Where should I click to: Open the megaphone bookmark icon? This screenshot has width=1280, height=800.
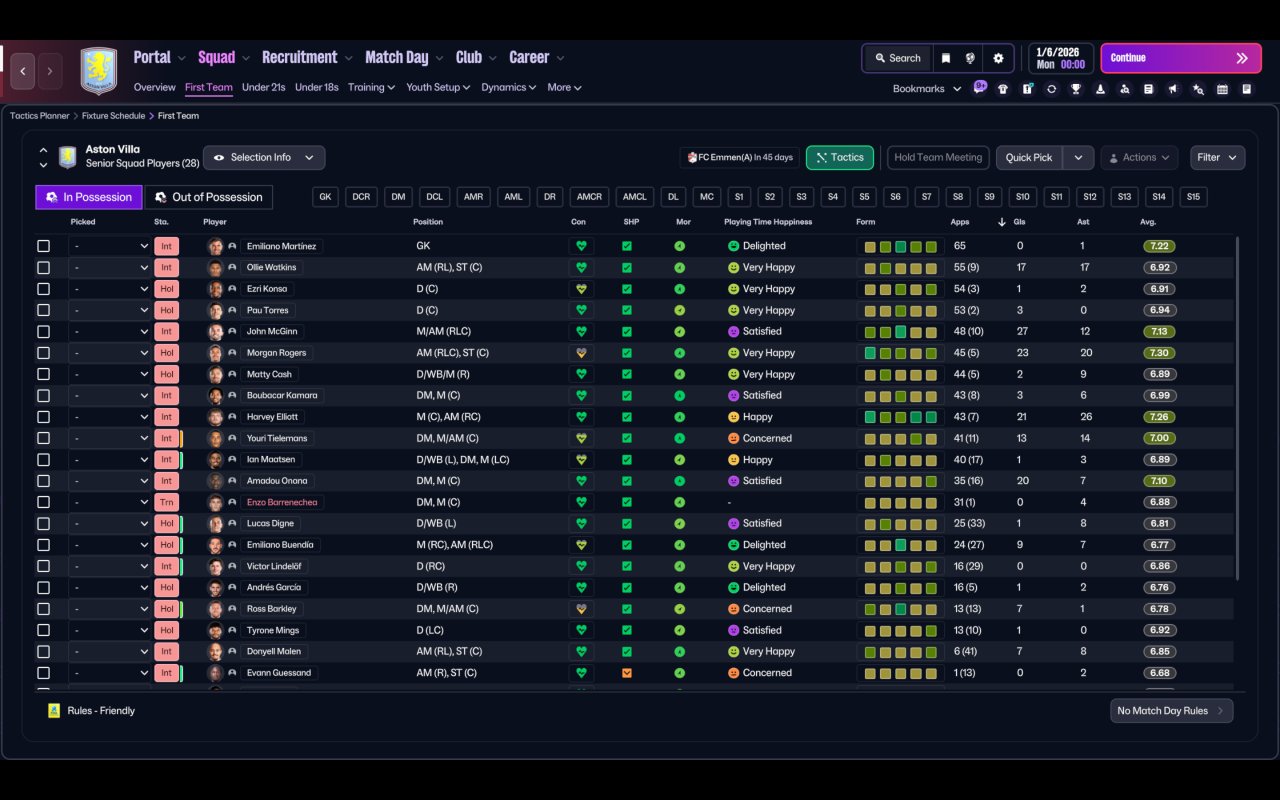pos(1173,89)
